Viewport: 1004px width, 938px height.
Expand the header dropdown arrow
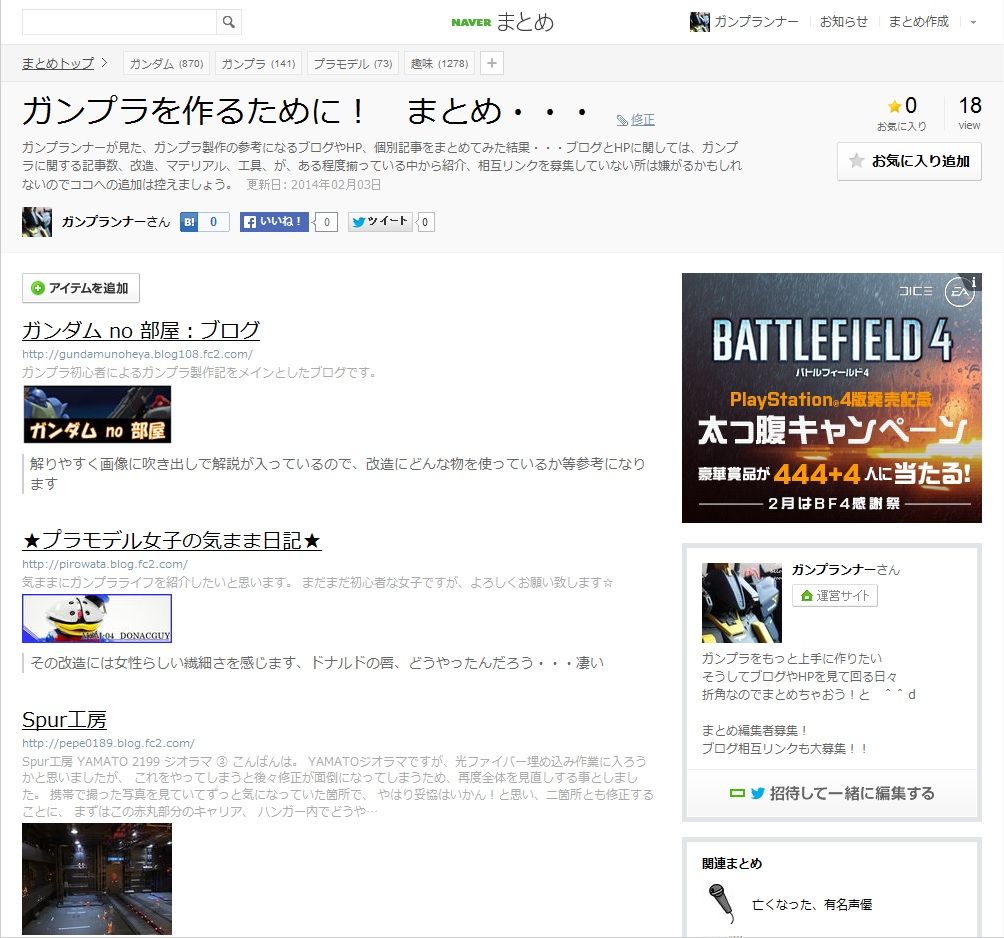click(x=973, y=22)
